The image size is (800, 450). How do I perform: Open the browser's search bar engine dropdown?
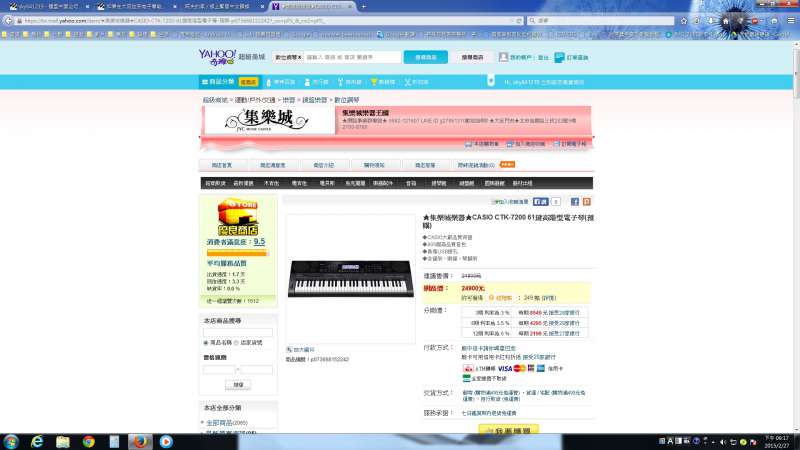tap(530, 19)
